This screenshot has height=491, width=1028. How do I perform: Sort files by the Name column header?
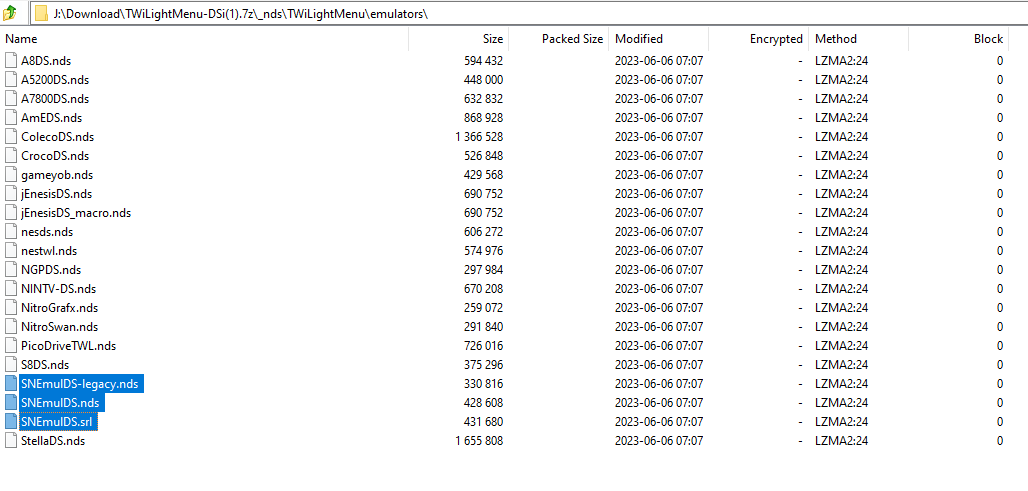21,39
